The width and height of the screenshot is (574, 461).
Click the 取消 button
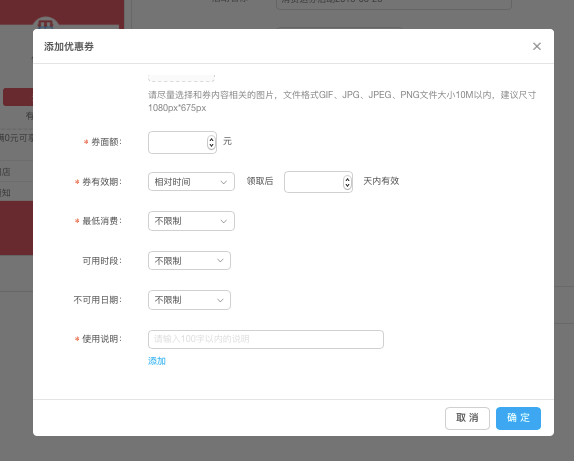click(x=467, y=418)
